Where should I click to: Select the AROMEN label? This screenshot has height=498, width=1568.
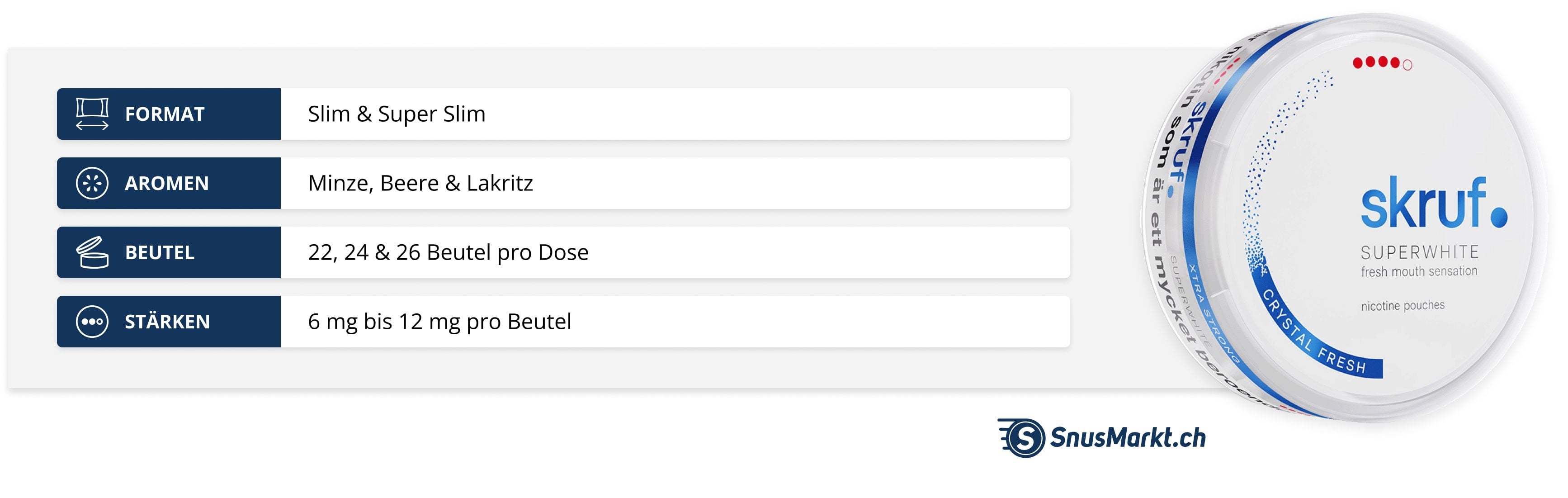click(167, 184)
